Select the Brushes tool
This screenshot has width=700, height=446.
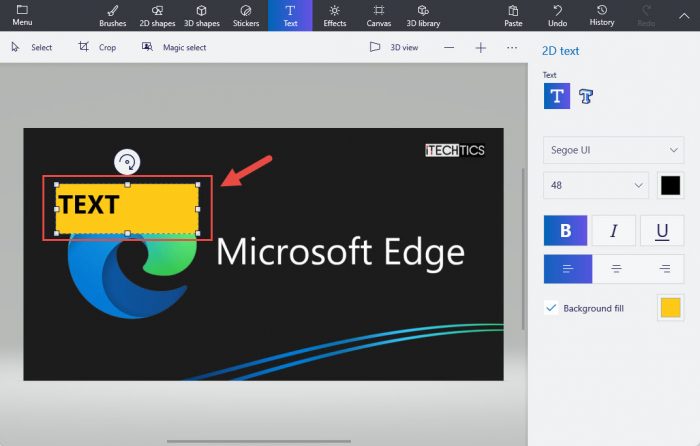tap(112, 16)
